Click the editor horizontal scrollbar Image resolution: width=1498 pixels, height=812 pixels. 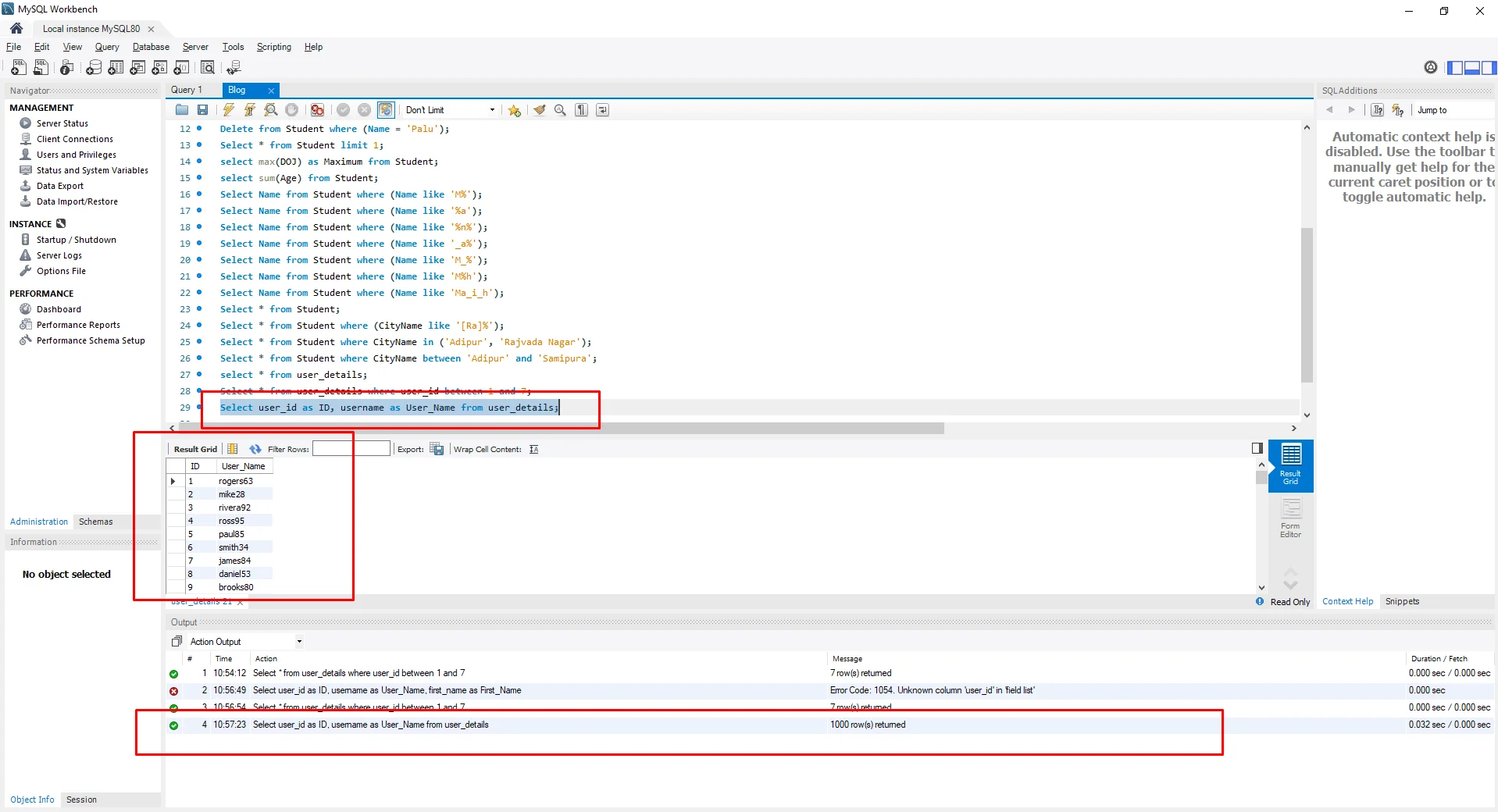561,429
